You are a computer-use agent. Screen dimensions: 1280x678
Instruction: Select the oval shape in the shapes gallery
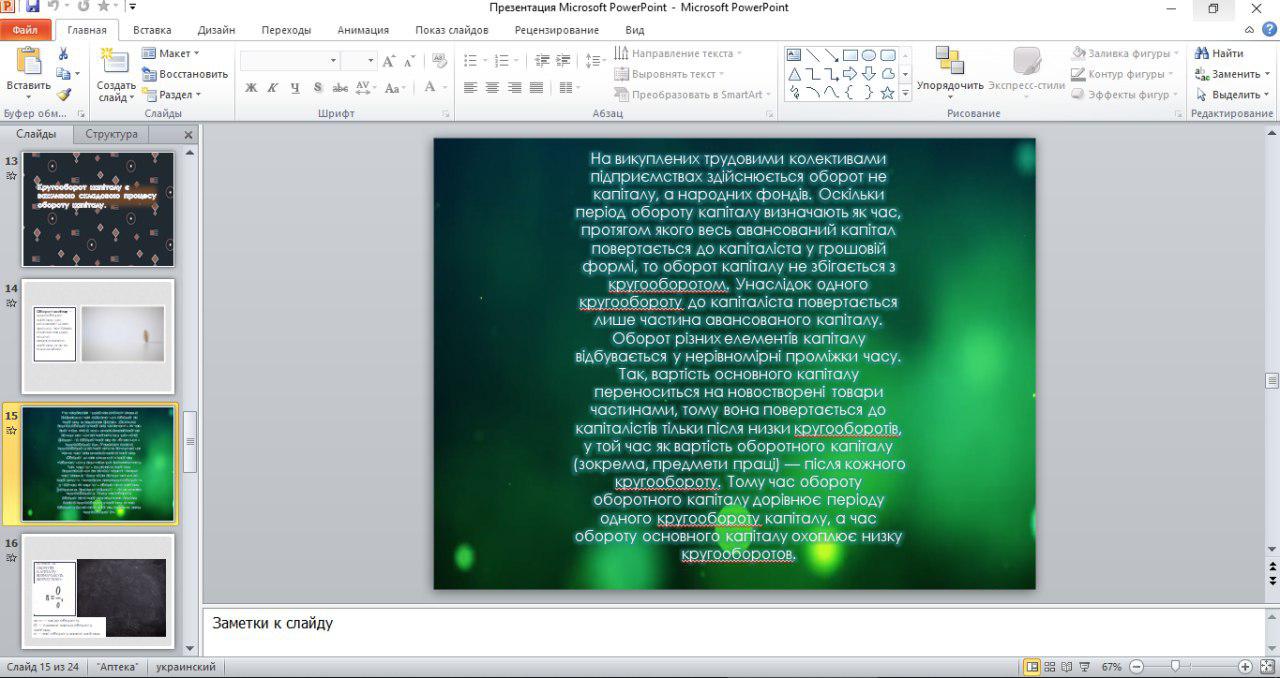click(x=869, y=55)
